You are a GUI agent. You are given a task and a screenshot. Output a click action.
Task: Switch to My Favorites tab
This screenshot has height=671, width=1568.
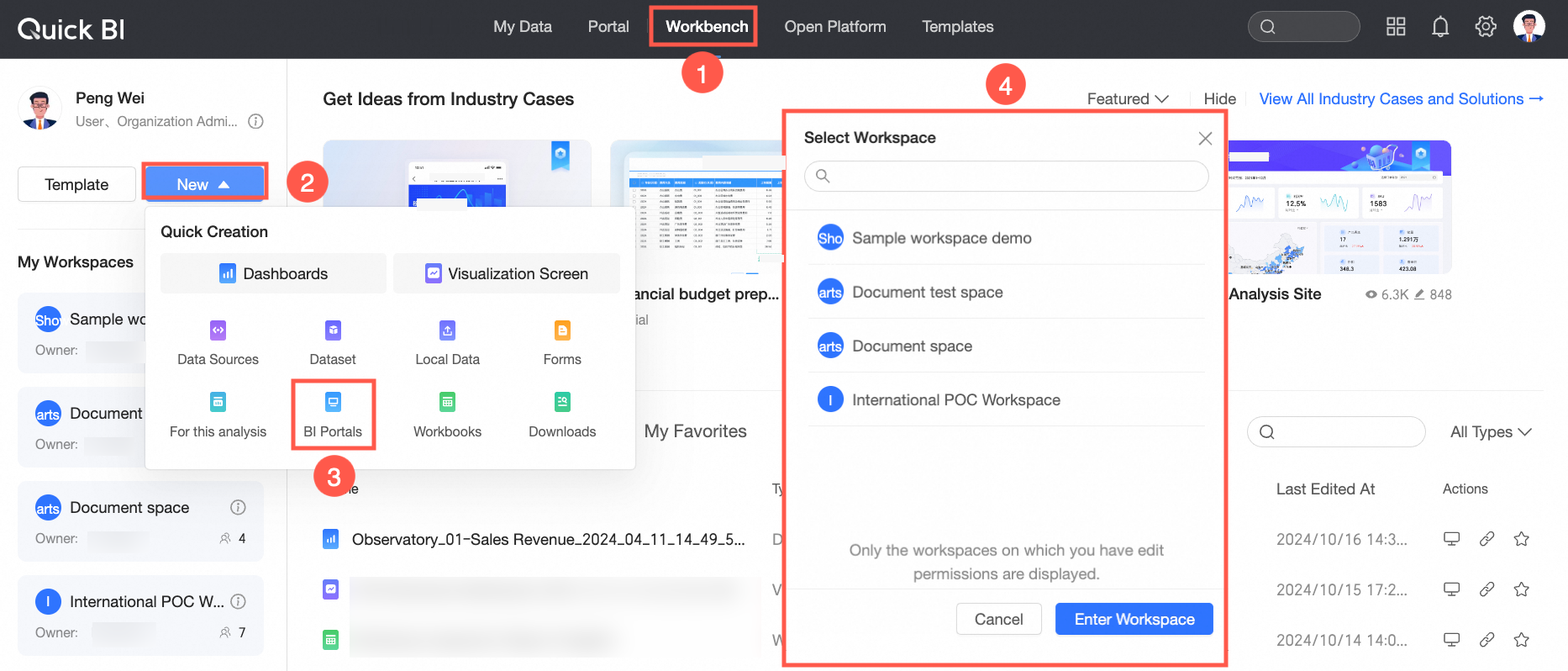coord(695,431)
